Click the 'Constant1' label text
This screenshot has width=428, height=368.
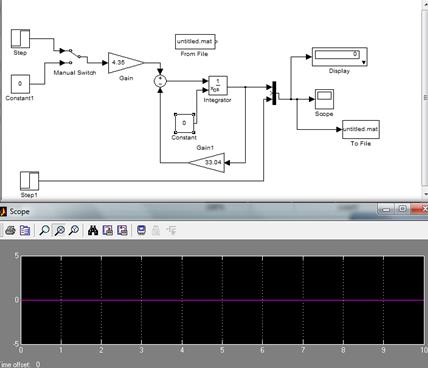pyautogui.click(x=20, y=98)
